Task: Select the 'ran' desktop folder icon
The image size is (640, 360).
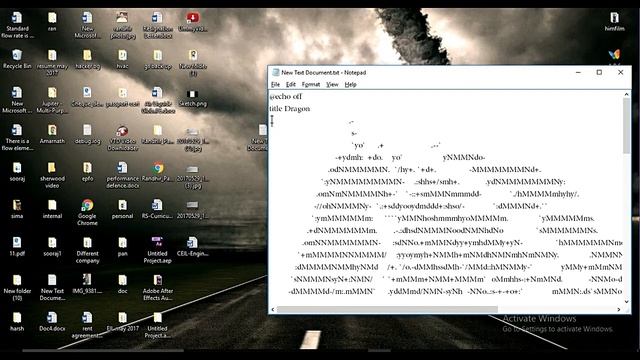Action: (x=52, y=22)
